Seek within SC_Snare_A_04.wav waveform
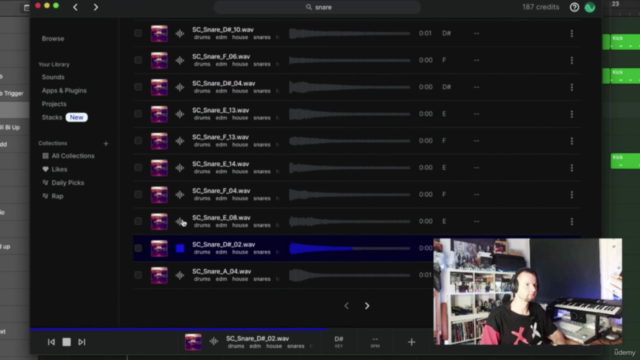640x360 pixels. click(x=349, y=275)
